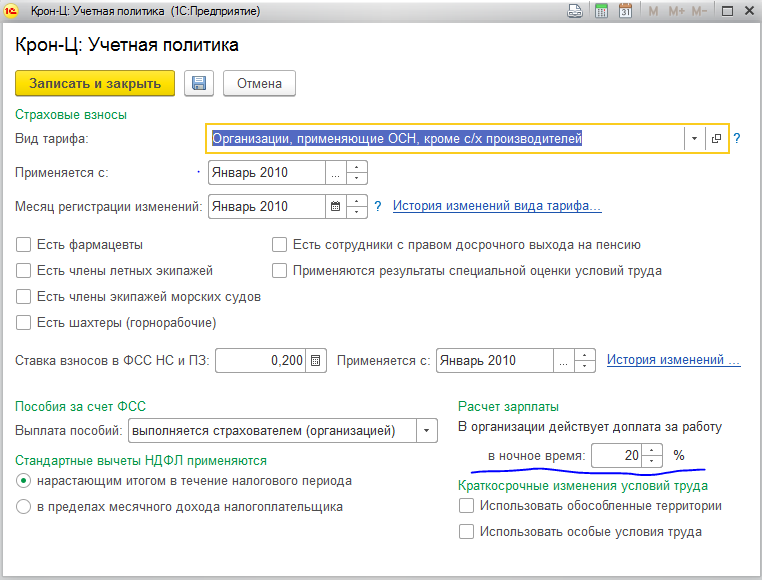Enable 'Есть члены экипажей морских судов' checkbox
The image size is (762, 580).
pyautogui.click(x=23, y=297)
